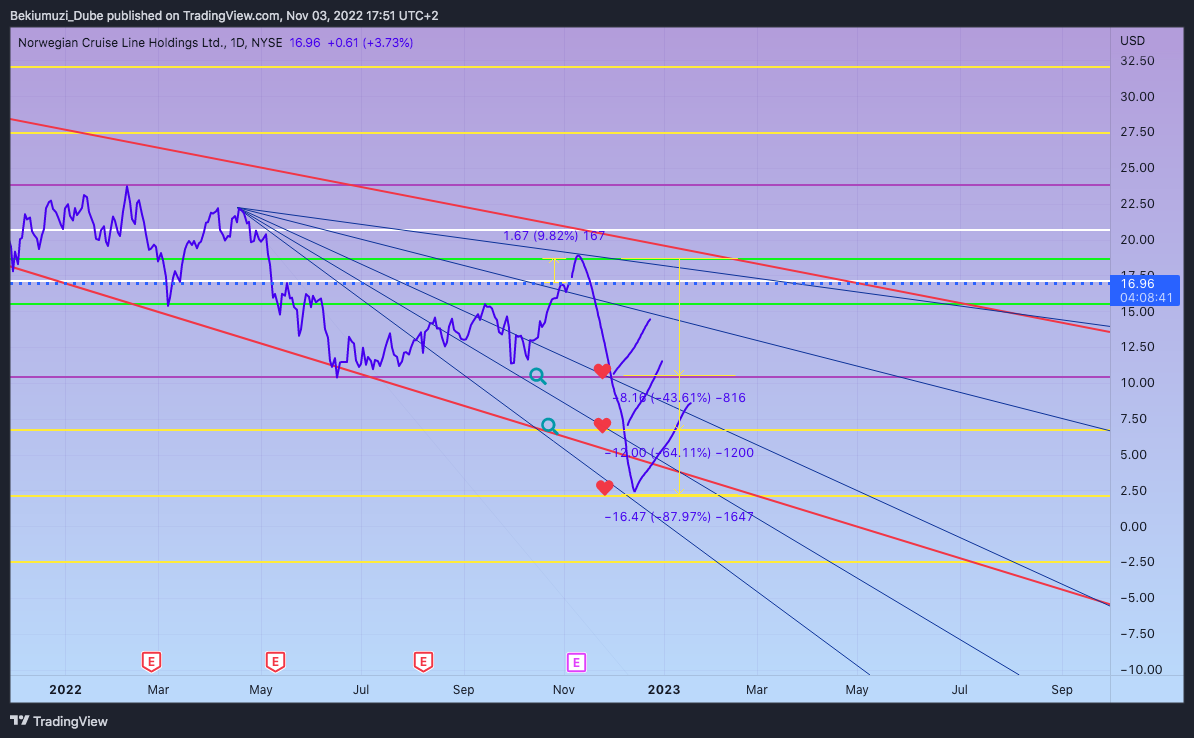
Task: Click the −16.47 (−87.97%) −1647 measurement label
Action: (x=679, y=516)
